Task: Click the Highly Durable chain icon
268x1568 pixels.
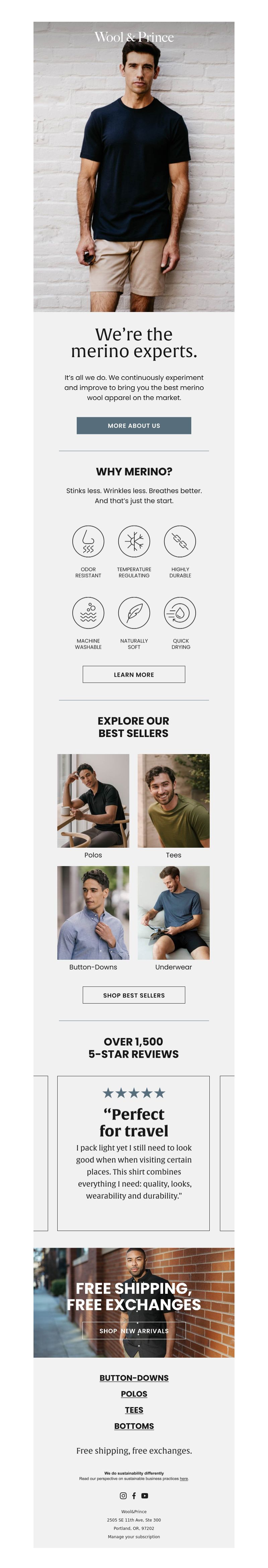Action: (180, 541)
